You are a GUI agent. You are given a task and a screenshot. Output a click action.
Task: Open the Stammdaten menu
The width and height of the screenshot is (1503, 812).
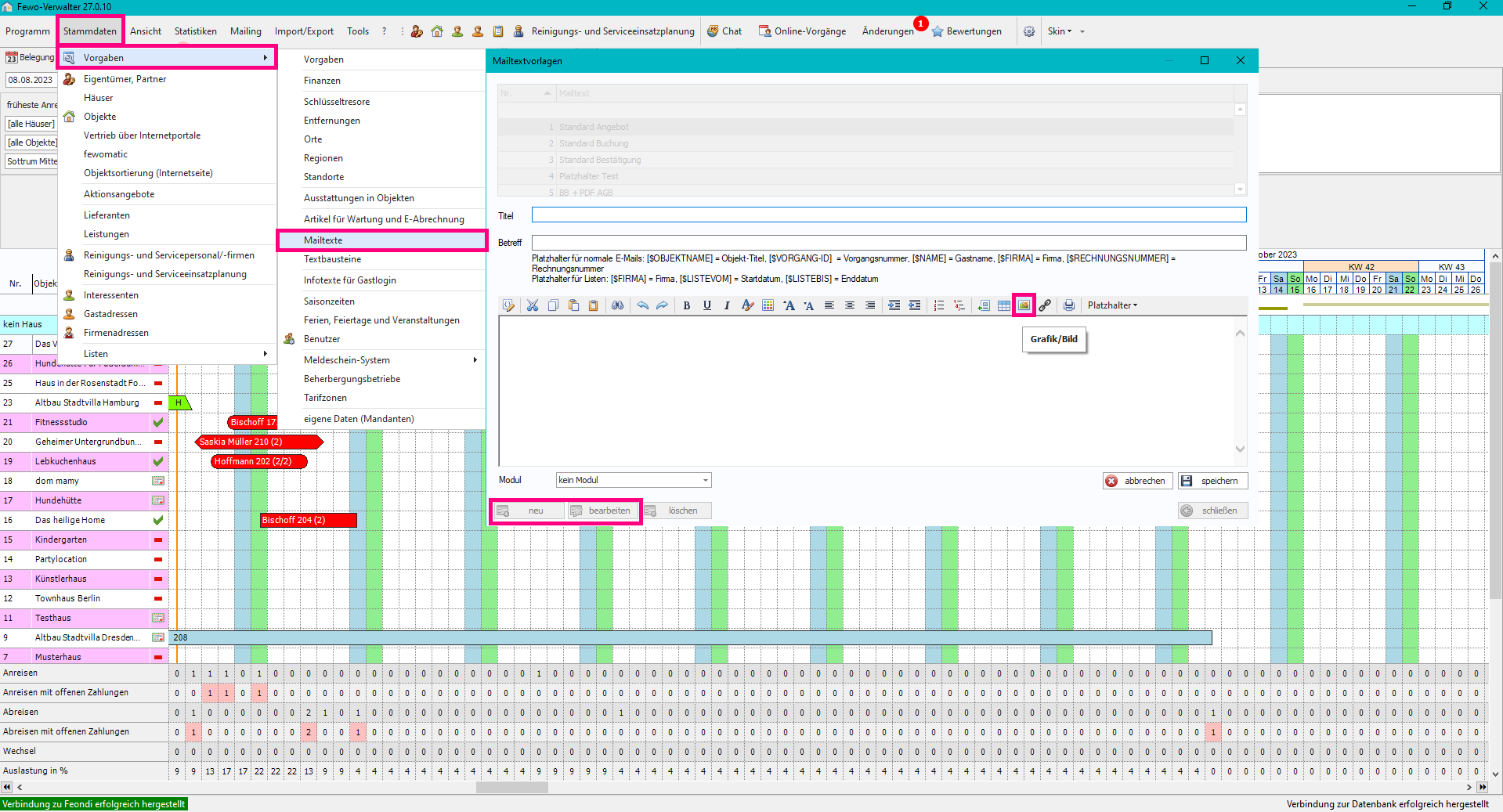tap(90, 31)
